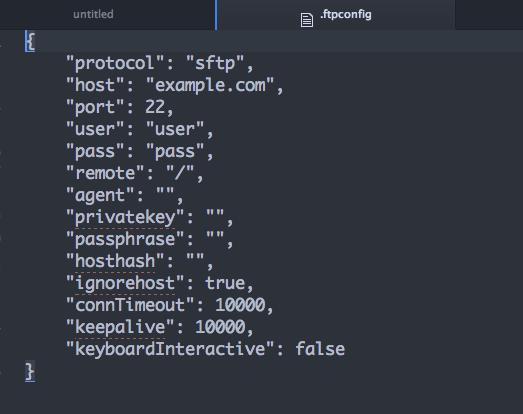This screenshot has height=414, width=523.
Task: Click the true value of ignorehost
Action: (225, 283)
